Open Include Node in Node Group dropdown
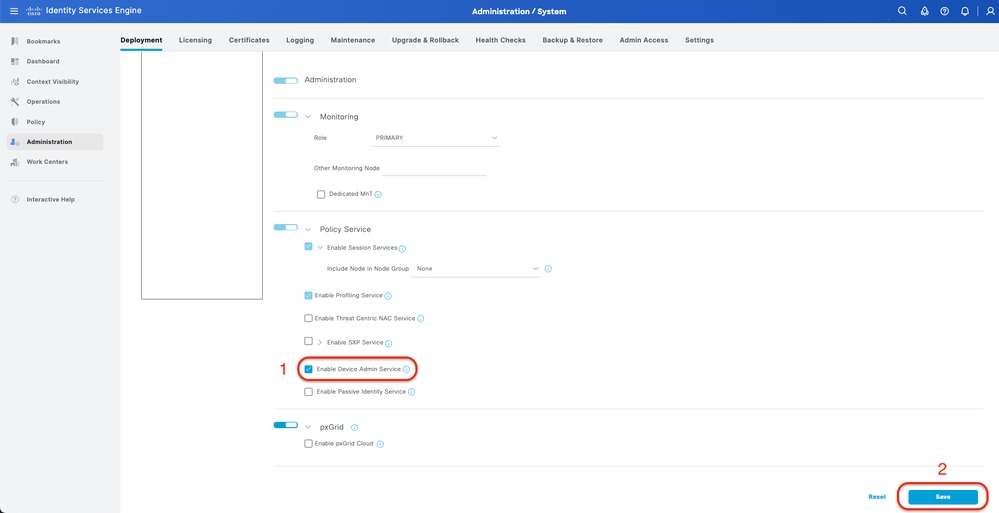999x513 pixels. point(476,269)
